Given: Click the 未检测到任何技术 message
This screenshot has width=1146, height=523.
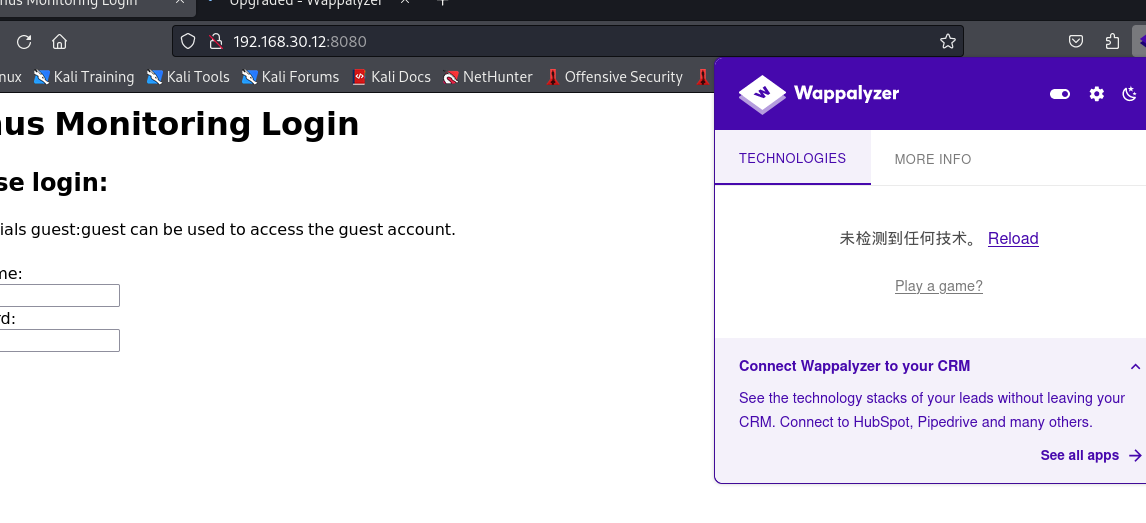Looking at the screenshot, I should pos(908,238).
